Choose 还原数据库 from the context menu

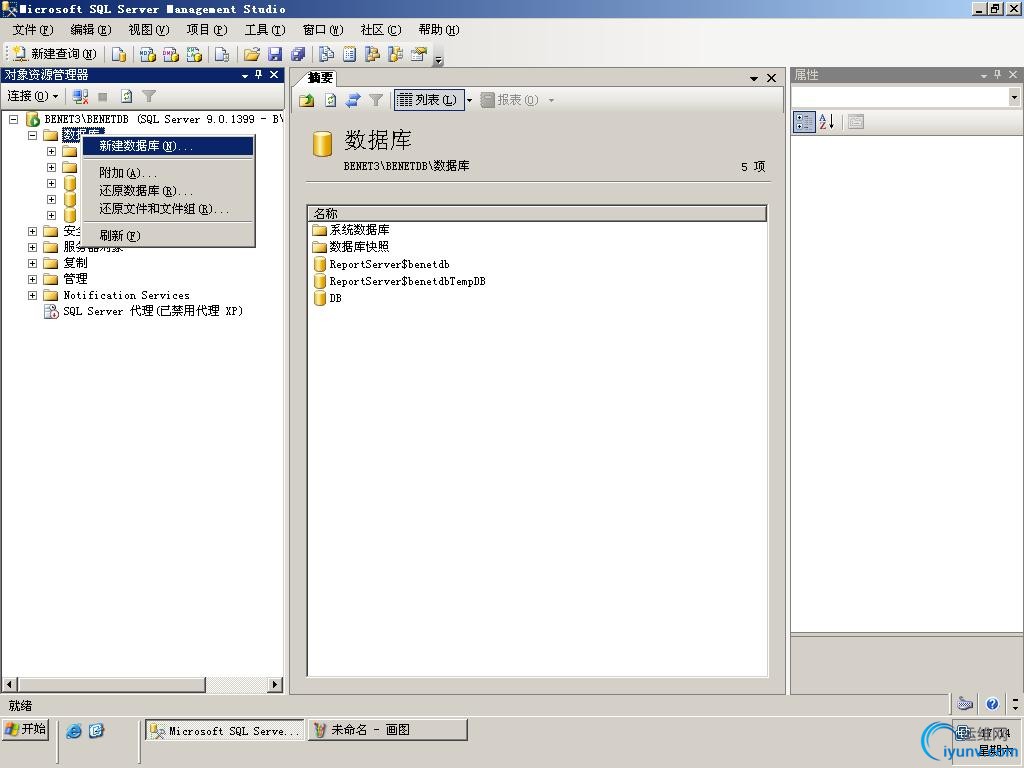(168, 191)
